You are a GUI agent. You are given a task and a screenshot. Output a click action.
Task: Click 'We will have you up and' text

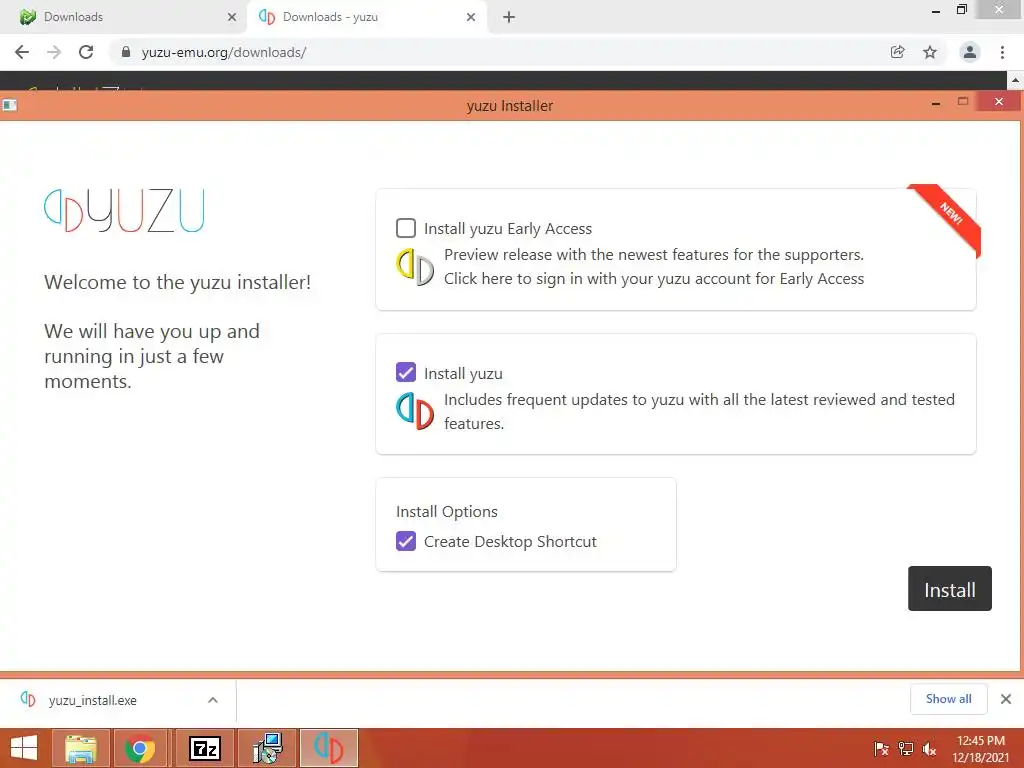tap(152, 331)
